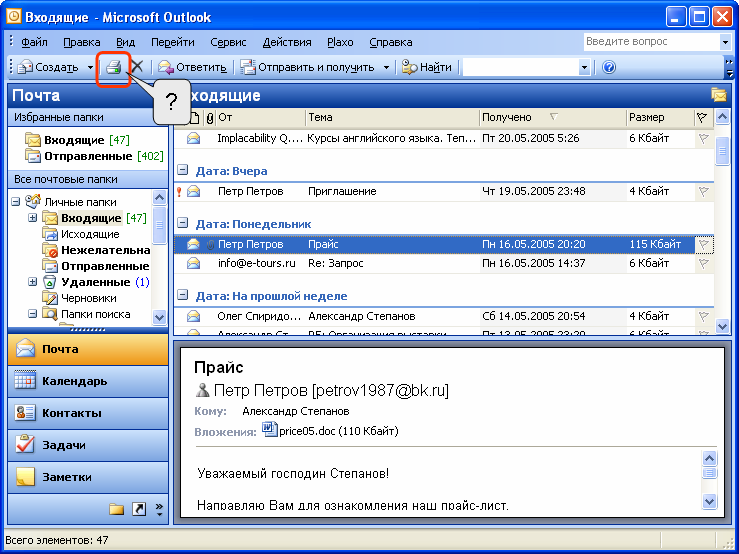Toggle flag on the Прайс message
The width and height of the screenshot is (739, 554).
pos(704,244)
